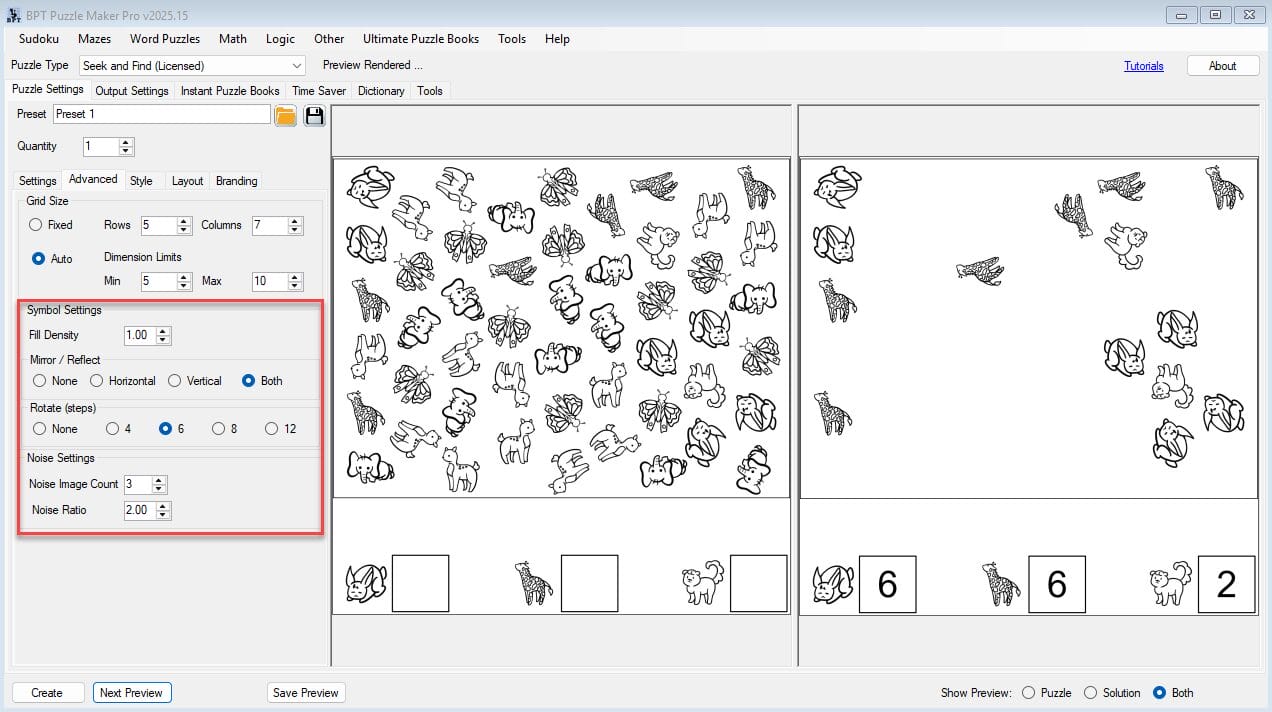Click the open preset folder icon
The image size is (1272, 712).
286,115
